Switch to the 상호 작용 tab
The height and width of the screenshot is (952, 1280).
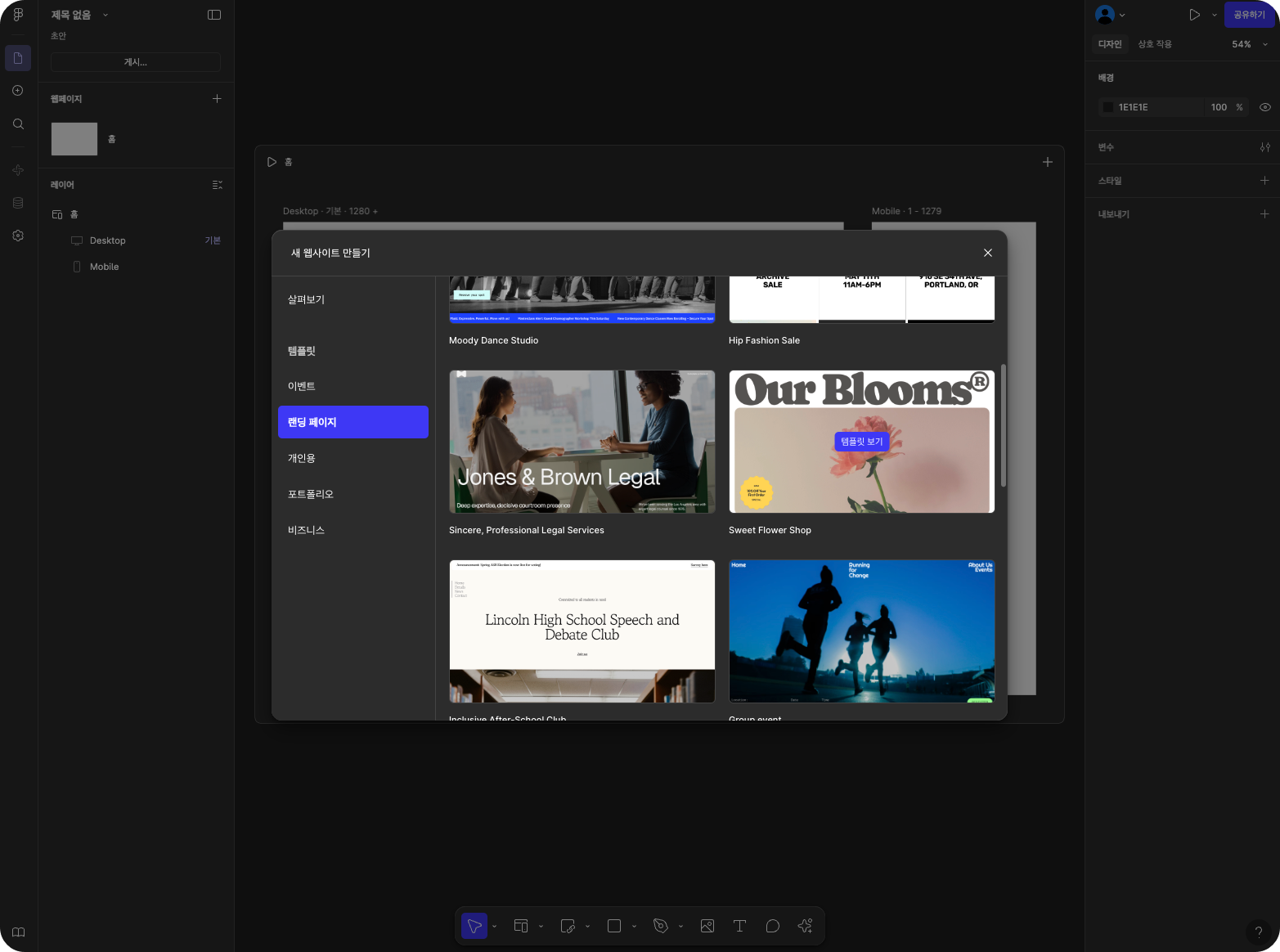[x=1155, y=44]
